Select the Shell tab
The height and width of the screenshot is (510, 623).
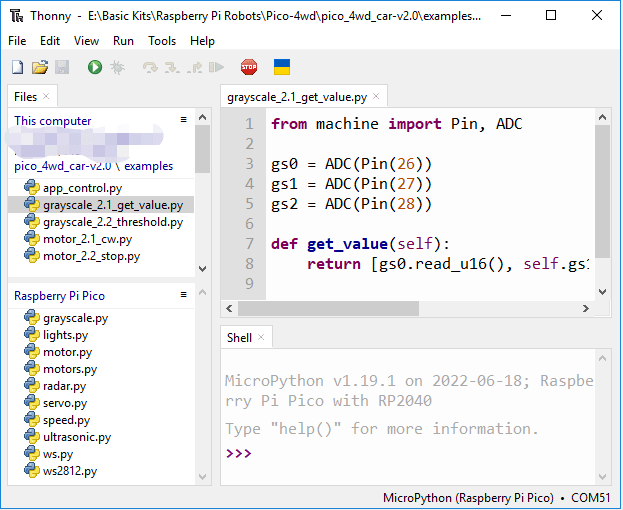coord(239,338)
